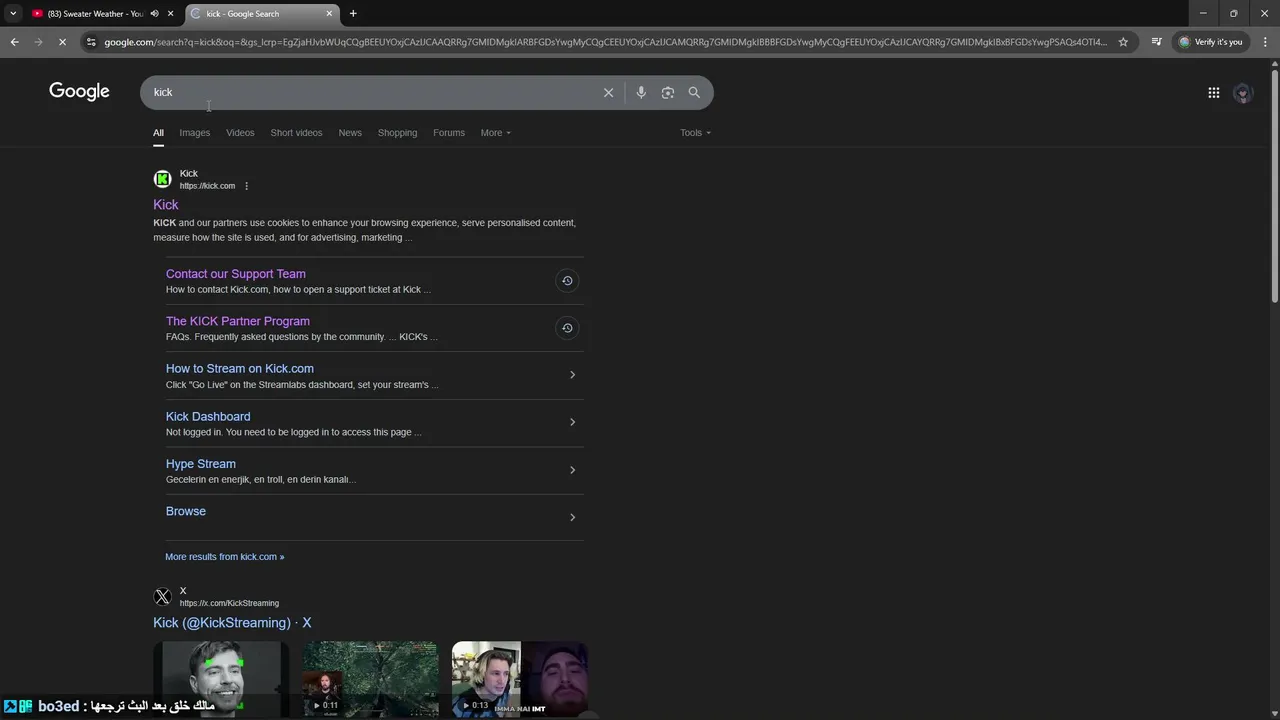This screenshot has width=1280, height=720.
Task: Bookmark this page with star icon
Action: point(1123,42)
